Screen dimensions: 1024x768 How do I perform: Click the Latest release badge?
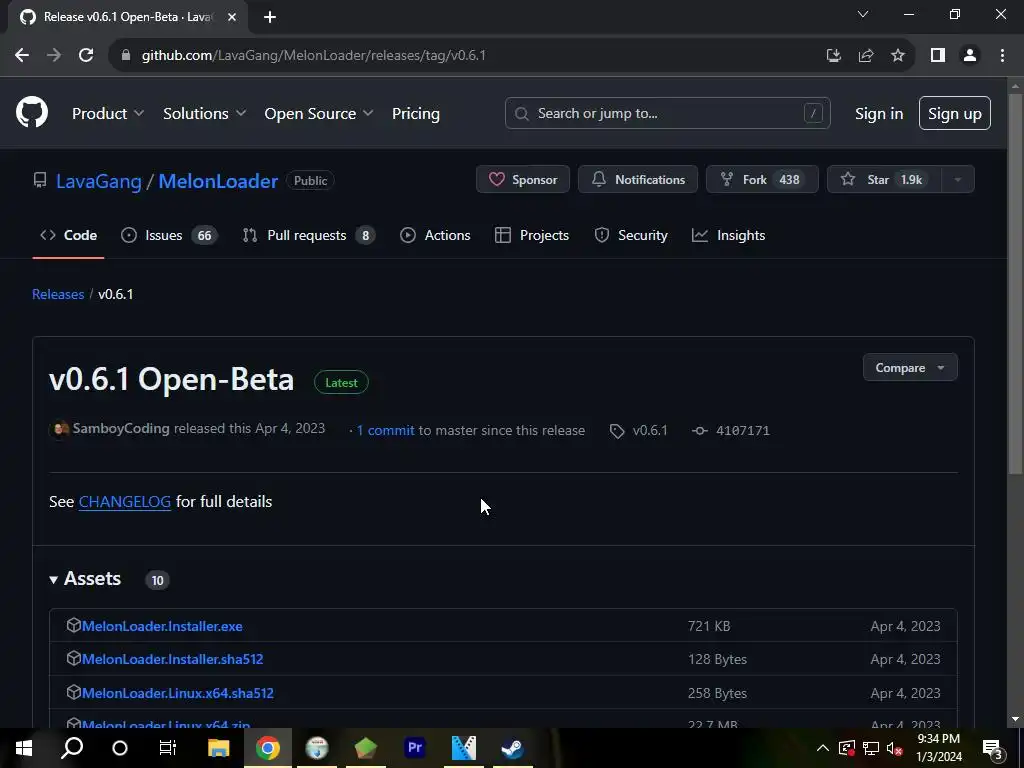(341, 383)
